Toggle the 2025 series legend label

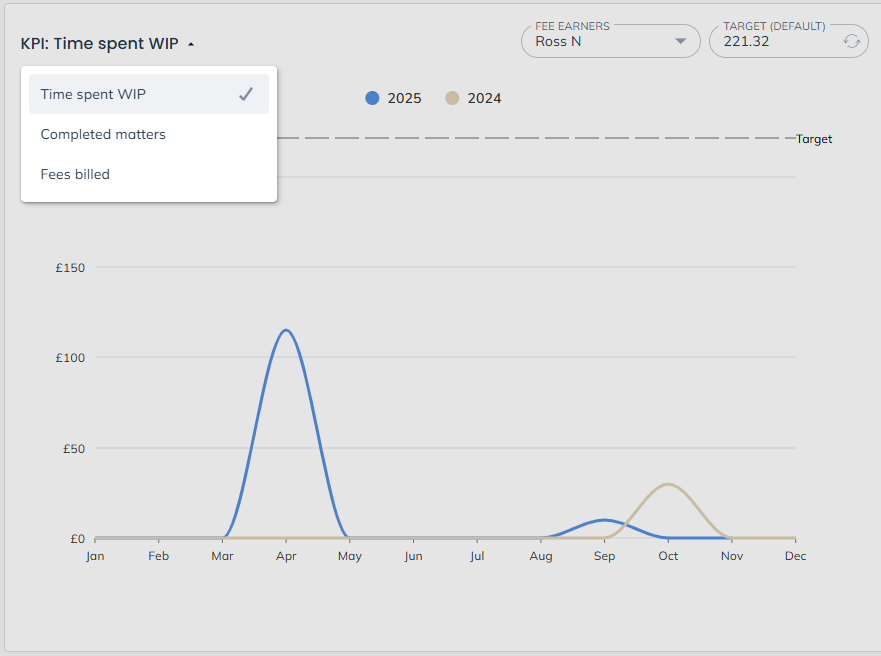click(x=404, y=98)
